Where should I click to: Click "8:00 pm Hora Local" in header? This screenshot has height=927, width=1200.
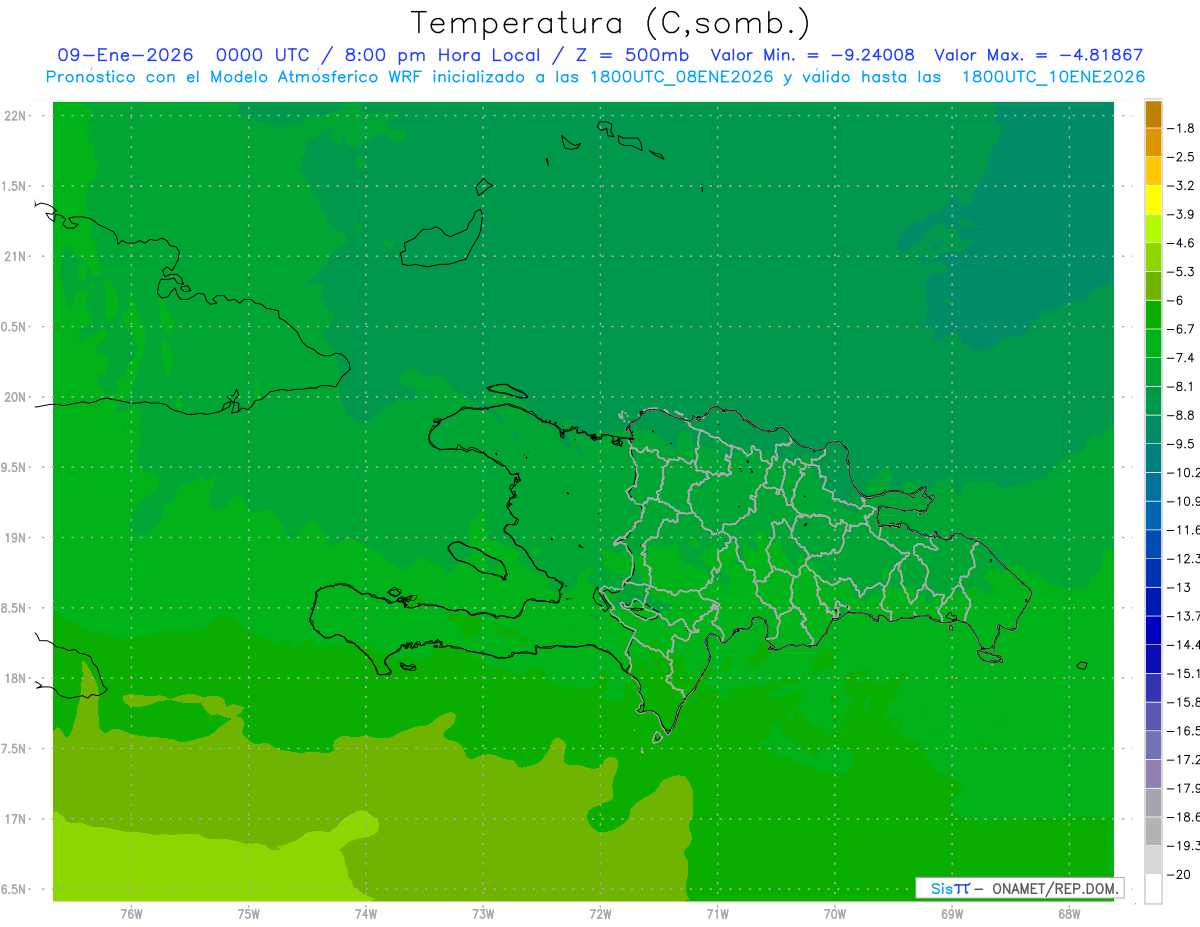coord(442,55)
